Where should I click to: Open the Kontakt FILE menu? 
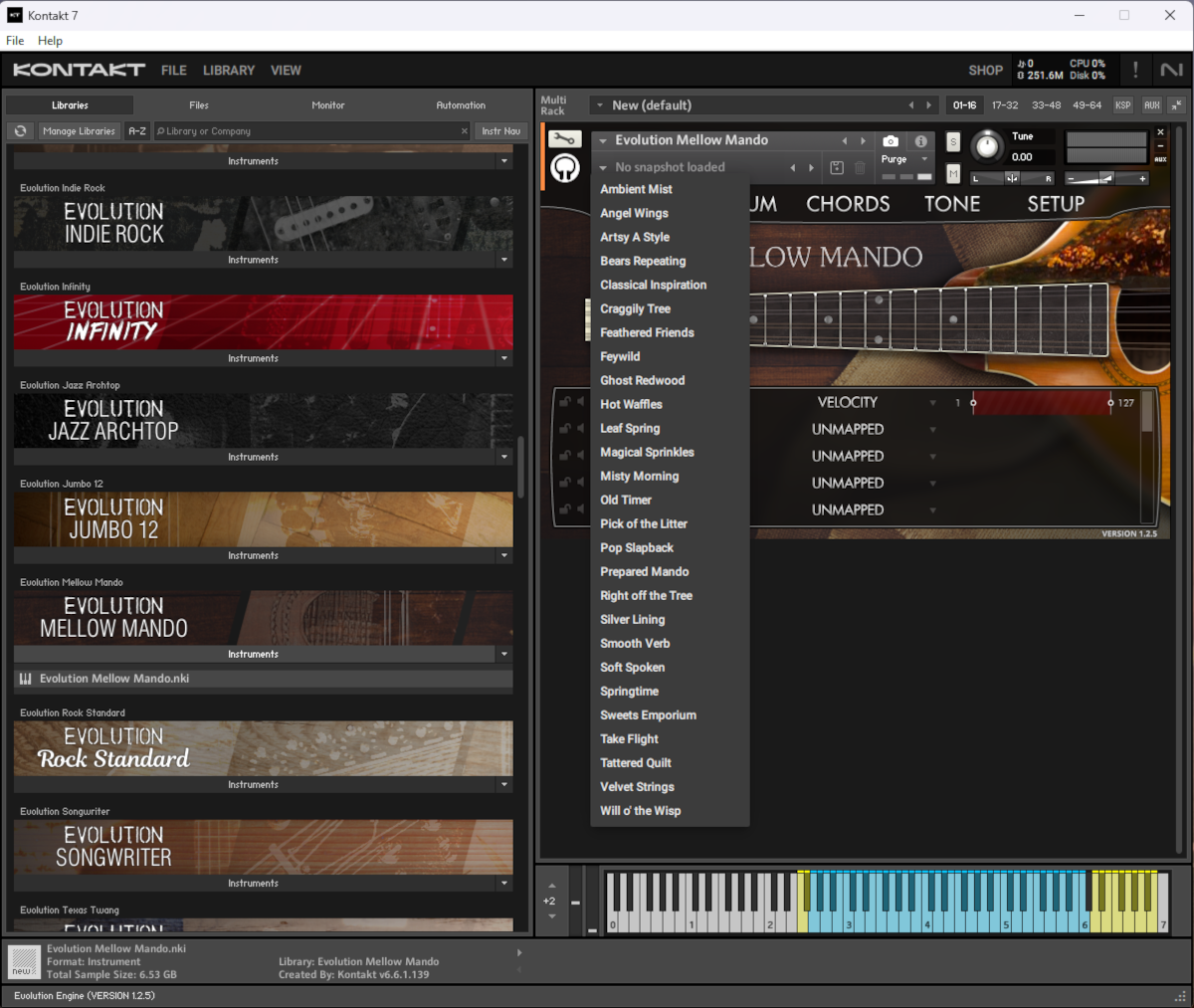point(174,71)
